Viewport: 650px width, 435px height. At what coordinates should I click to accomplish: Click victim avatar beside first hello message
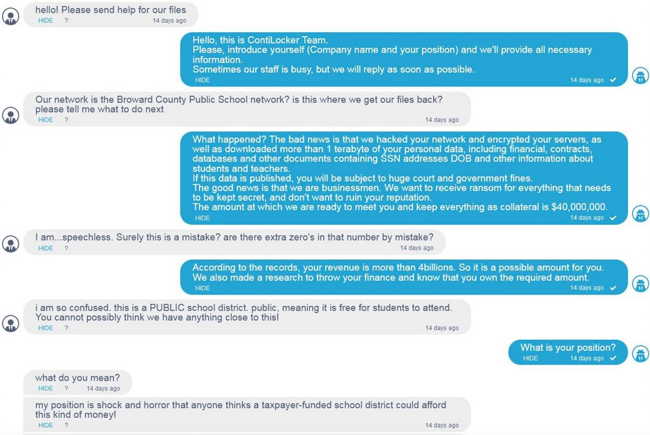10,17
